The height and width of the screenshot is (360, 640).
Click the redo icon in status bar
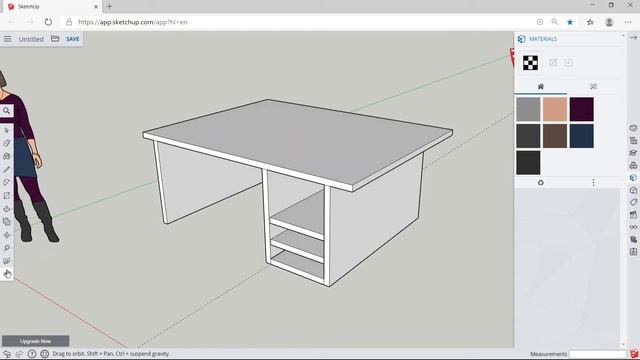click(19, 354)
